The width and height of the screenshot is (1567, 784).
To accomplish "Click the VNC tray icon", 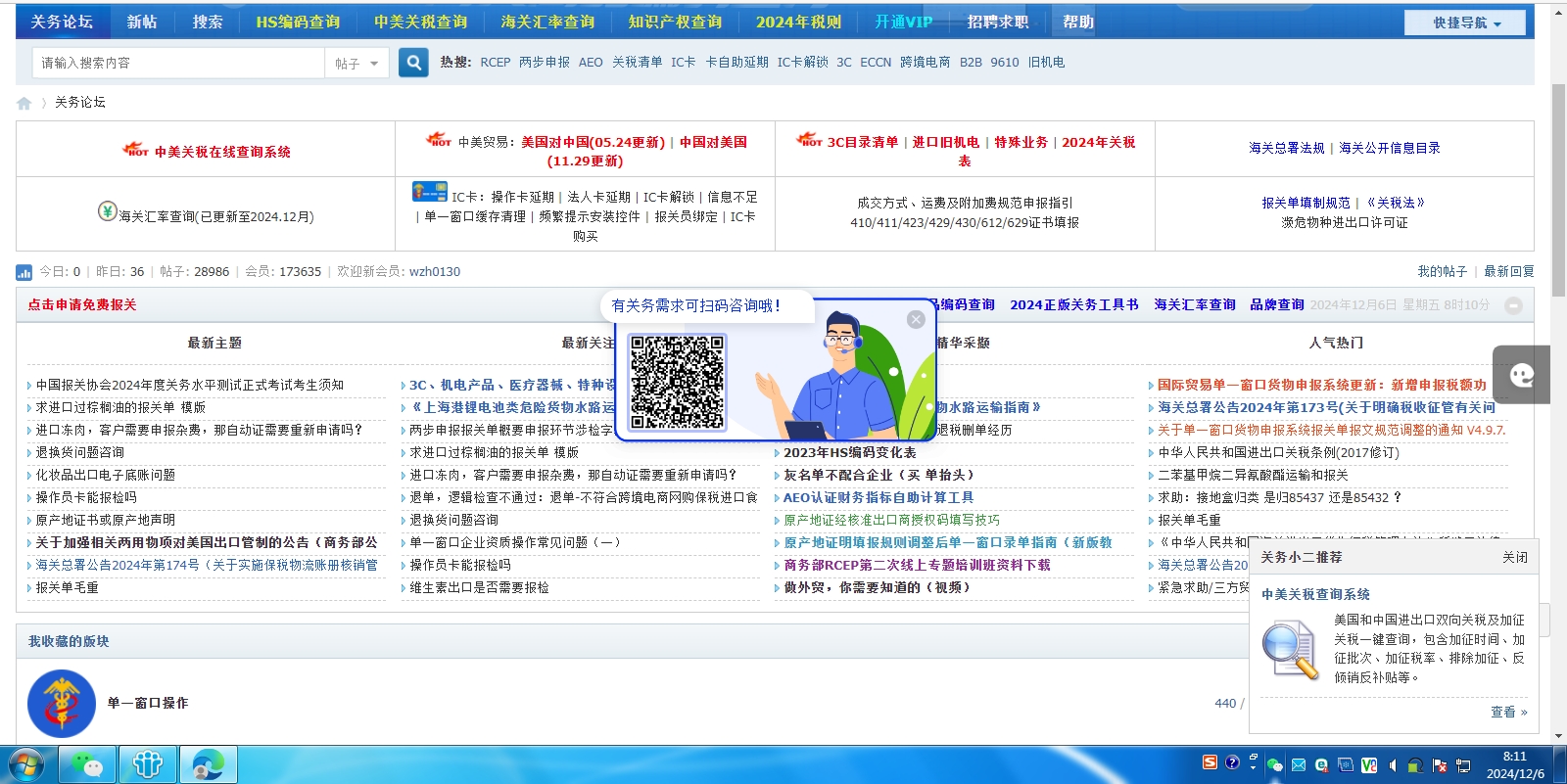I will 1369,765.
